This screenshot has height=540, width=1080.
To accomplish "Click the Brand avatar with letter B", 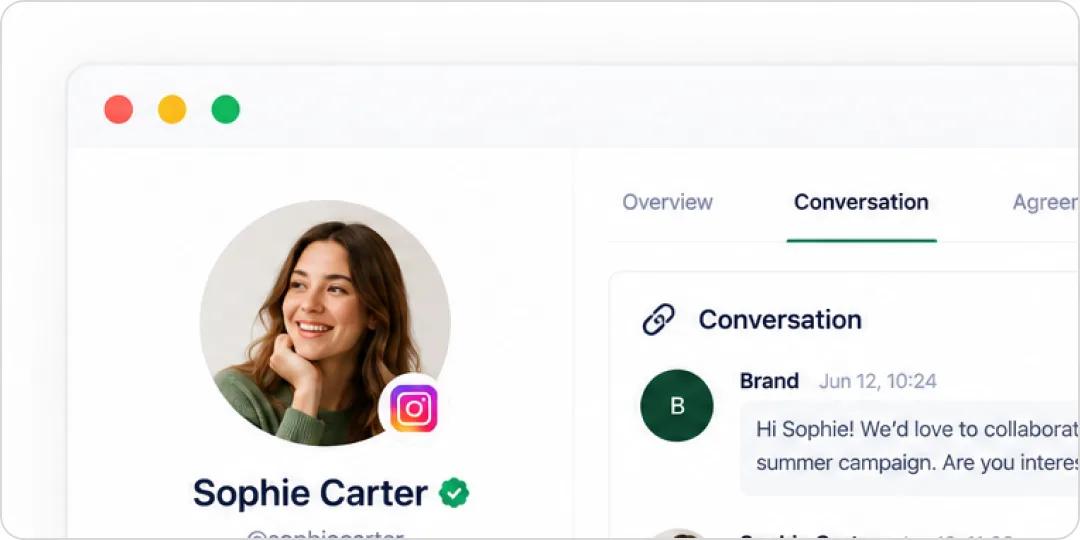I will tap(677, 406).
